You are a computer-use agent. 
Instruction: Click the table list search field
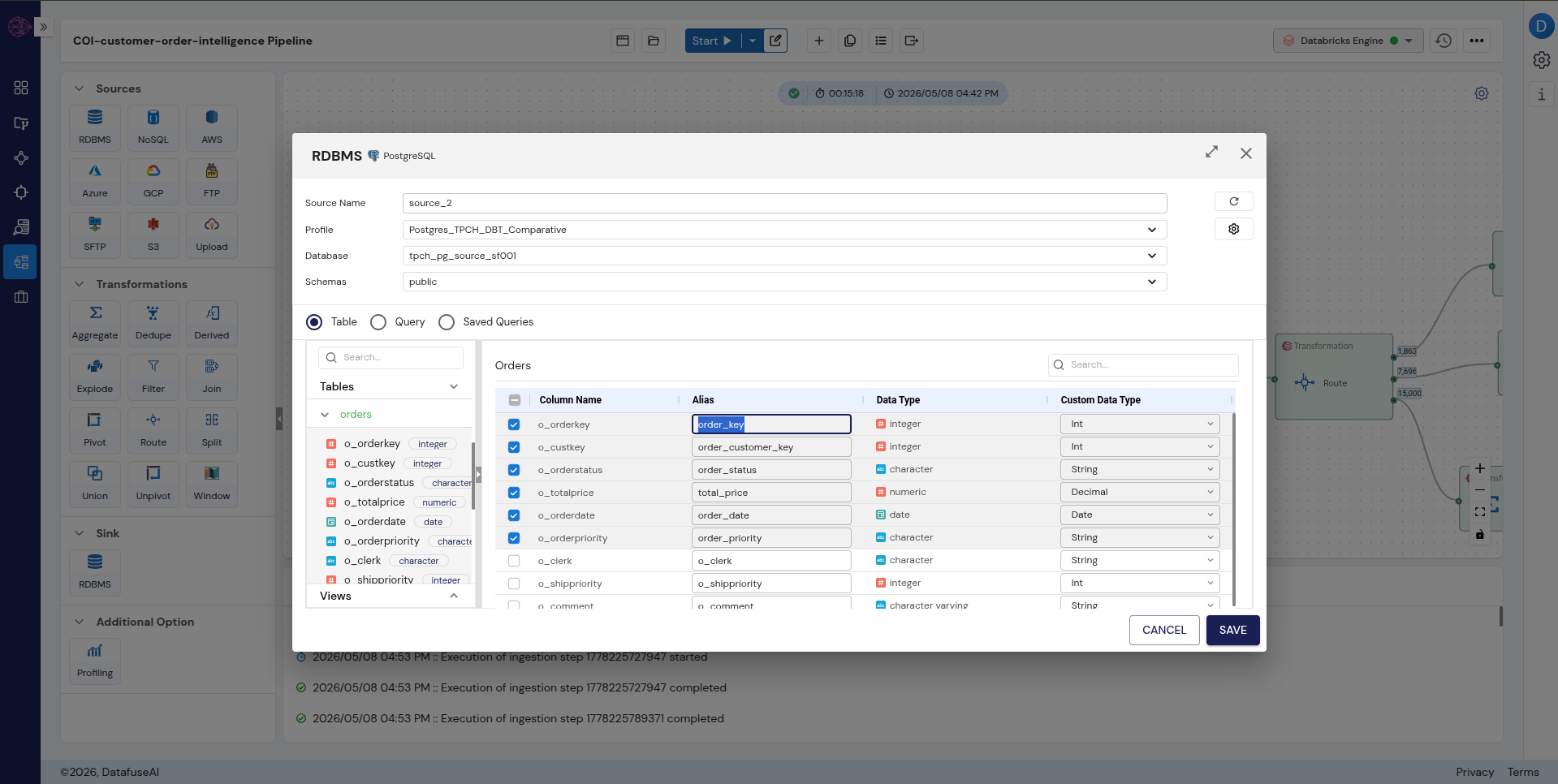pos(391,357)
